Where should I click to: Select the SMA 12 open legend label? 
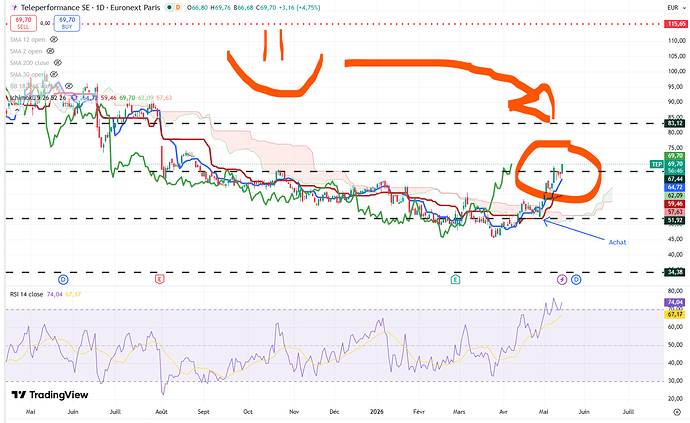tap(27, 40)
